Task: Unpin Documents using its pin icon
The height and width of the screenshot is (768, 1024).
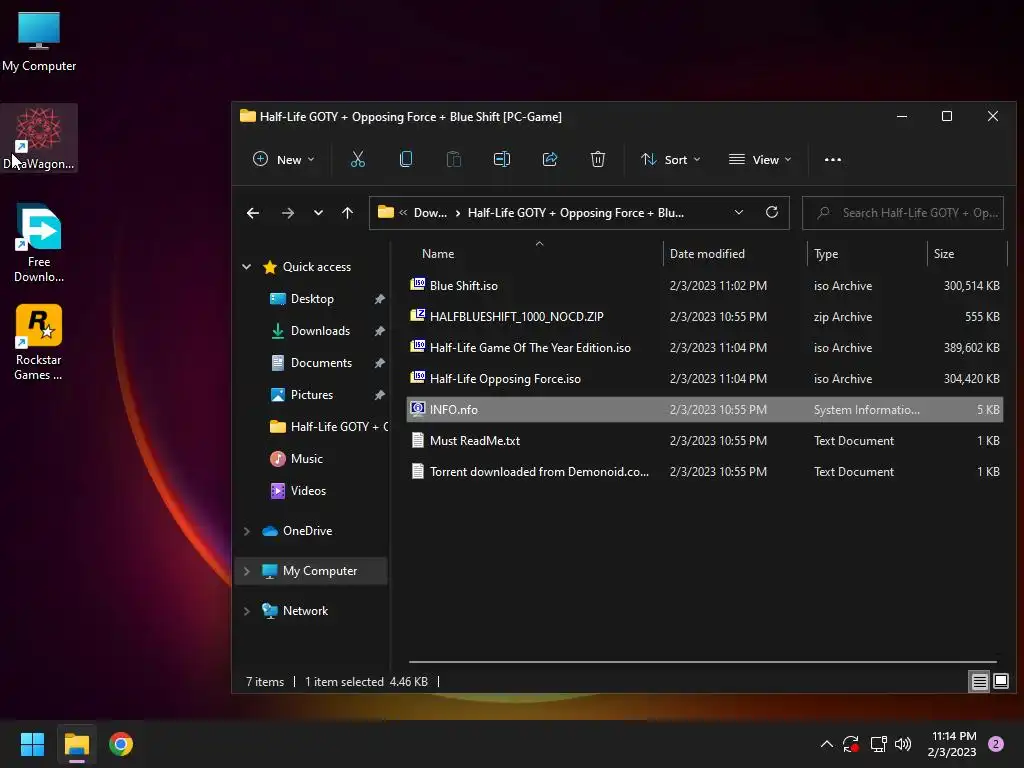Action: tap(379, 363)
